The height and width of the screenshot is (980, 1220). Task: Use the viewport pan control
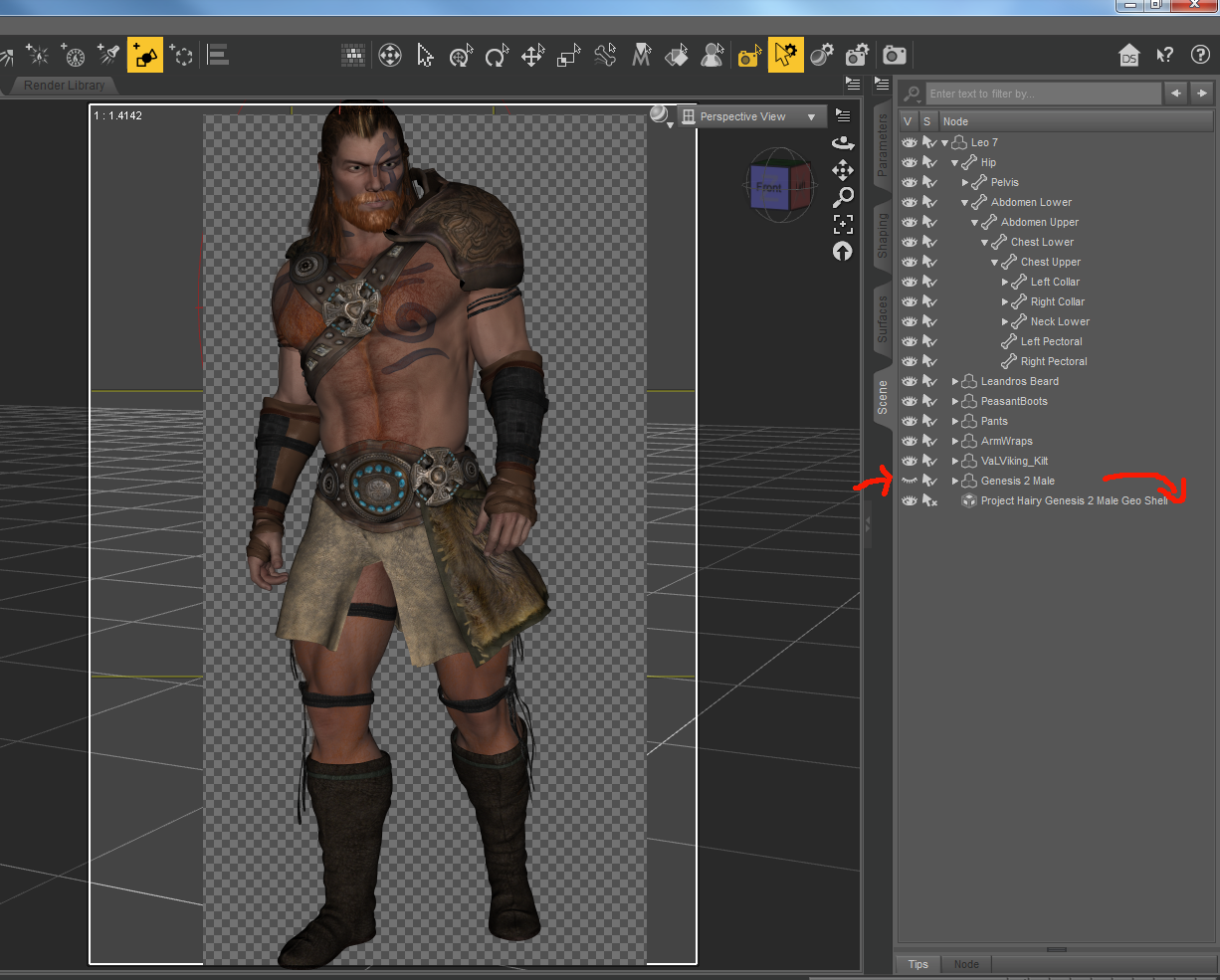pyautogui.click(x=843, y=170)
